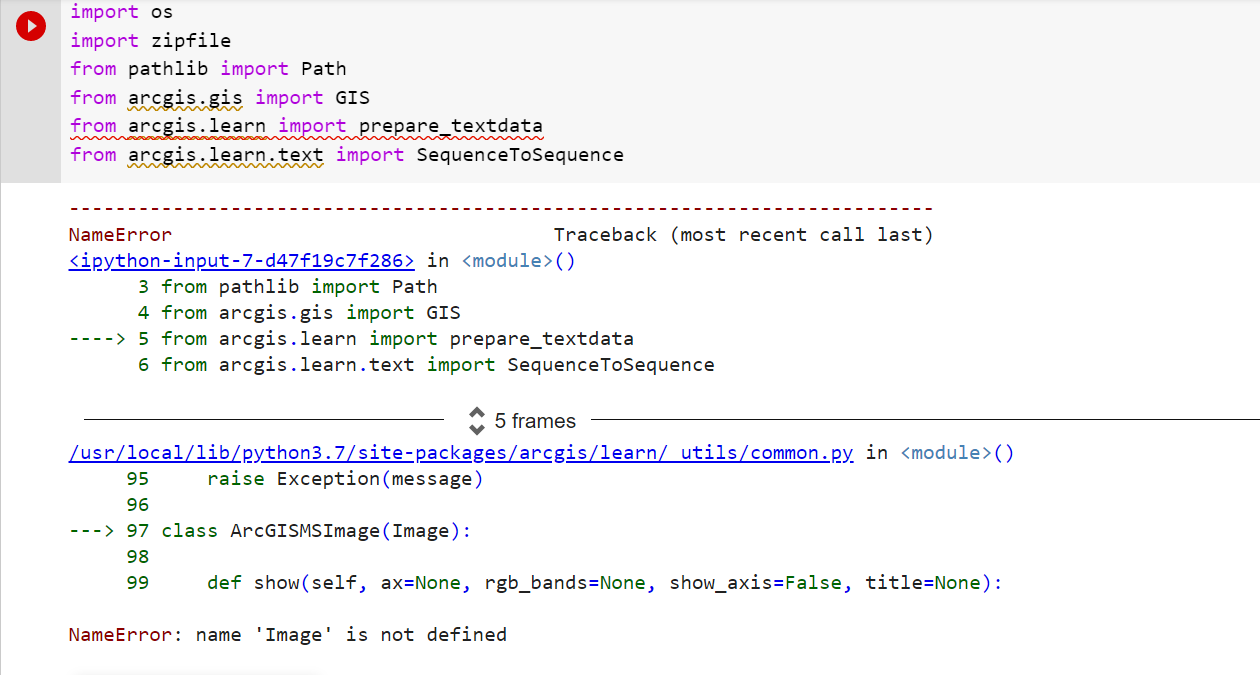Click the underlined arcgis.learn.text module name
1260x675 pixels.
tap(226, 154)
